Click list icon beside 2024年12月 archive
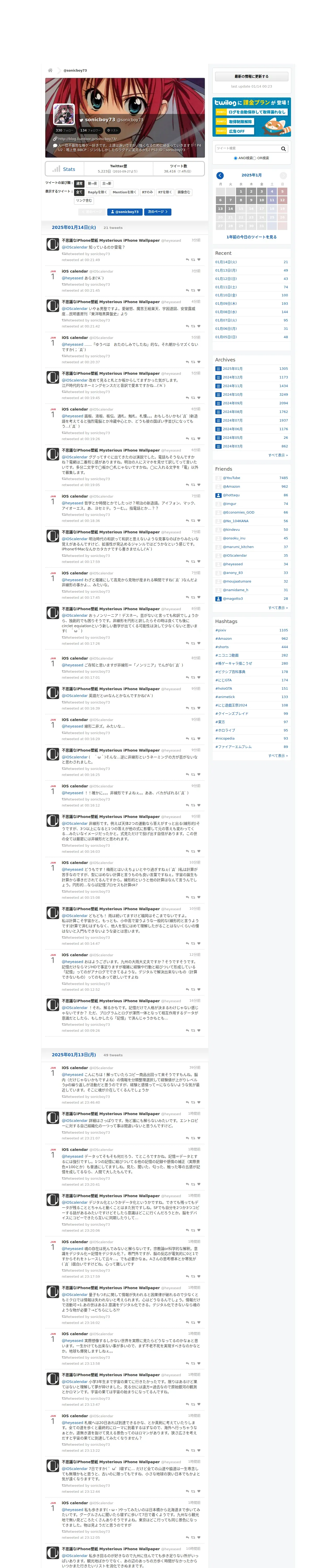Image resolution: width=336 pixels, height=1568 pixels. coord(218,377)
